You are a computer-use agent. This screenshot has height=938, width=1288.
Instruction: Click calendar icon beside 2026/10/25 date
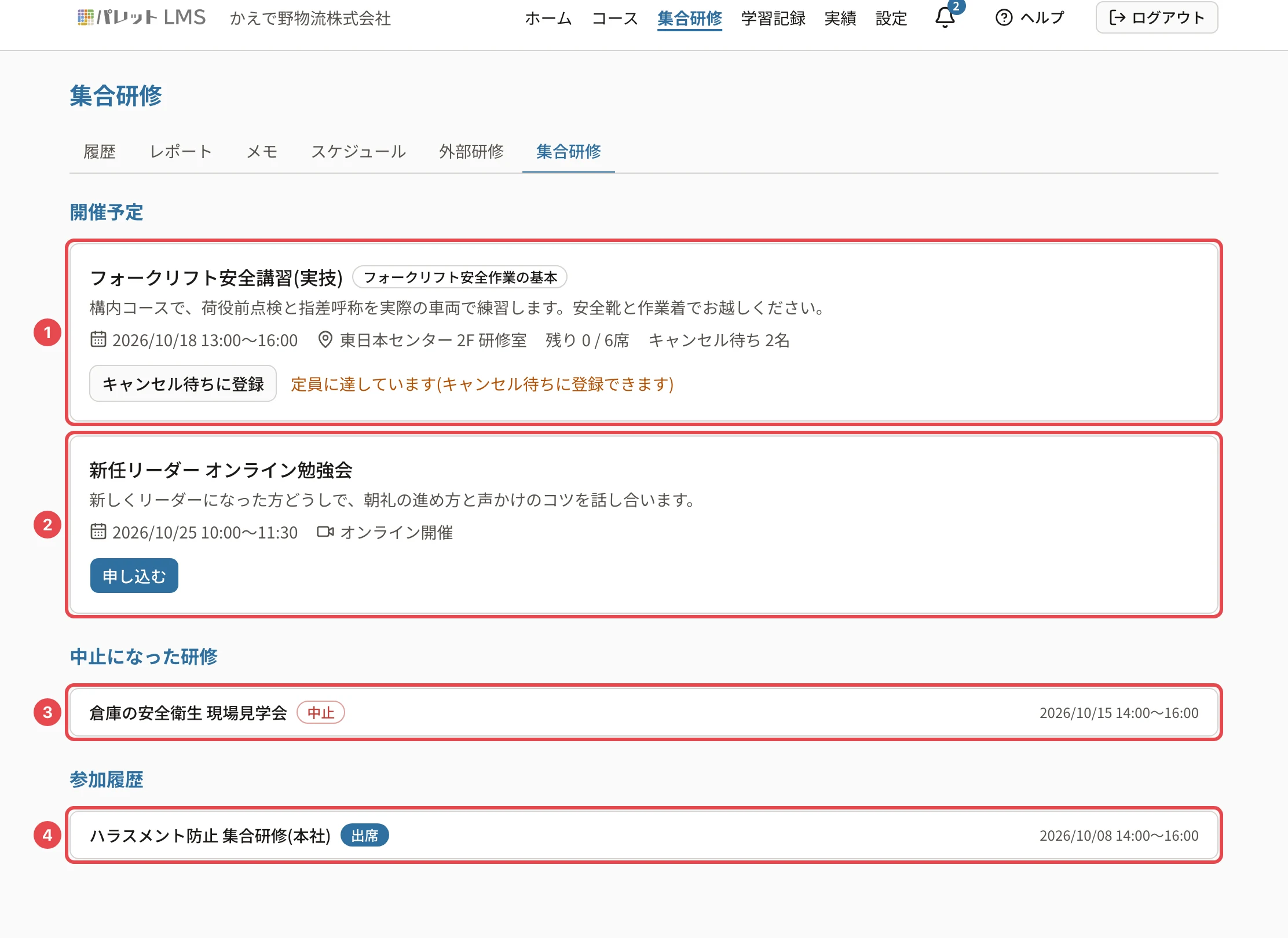(x=98, y=532)
